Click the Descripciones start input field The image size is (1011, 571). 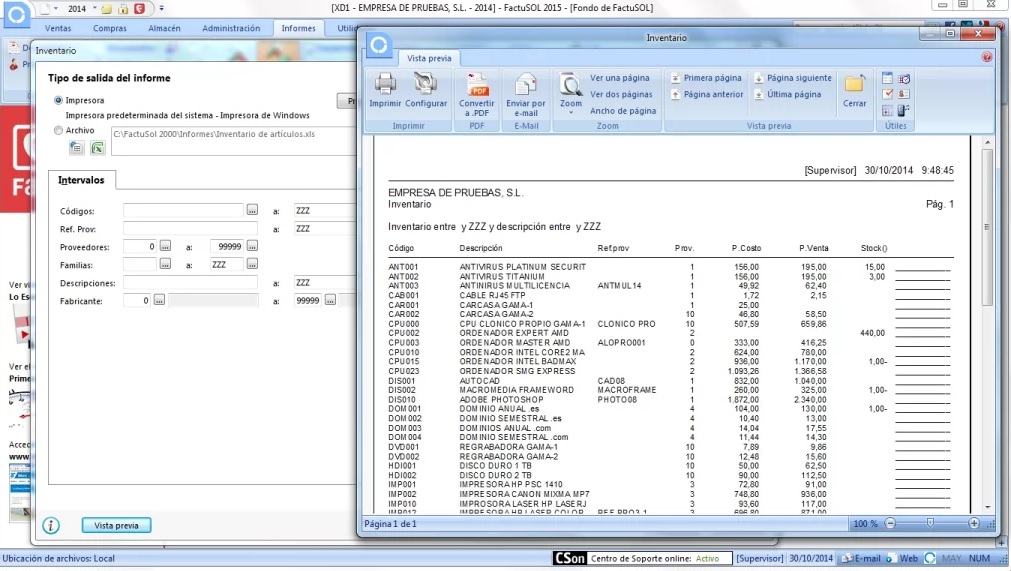coord(190,283)
